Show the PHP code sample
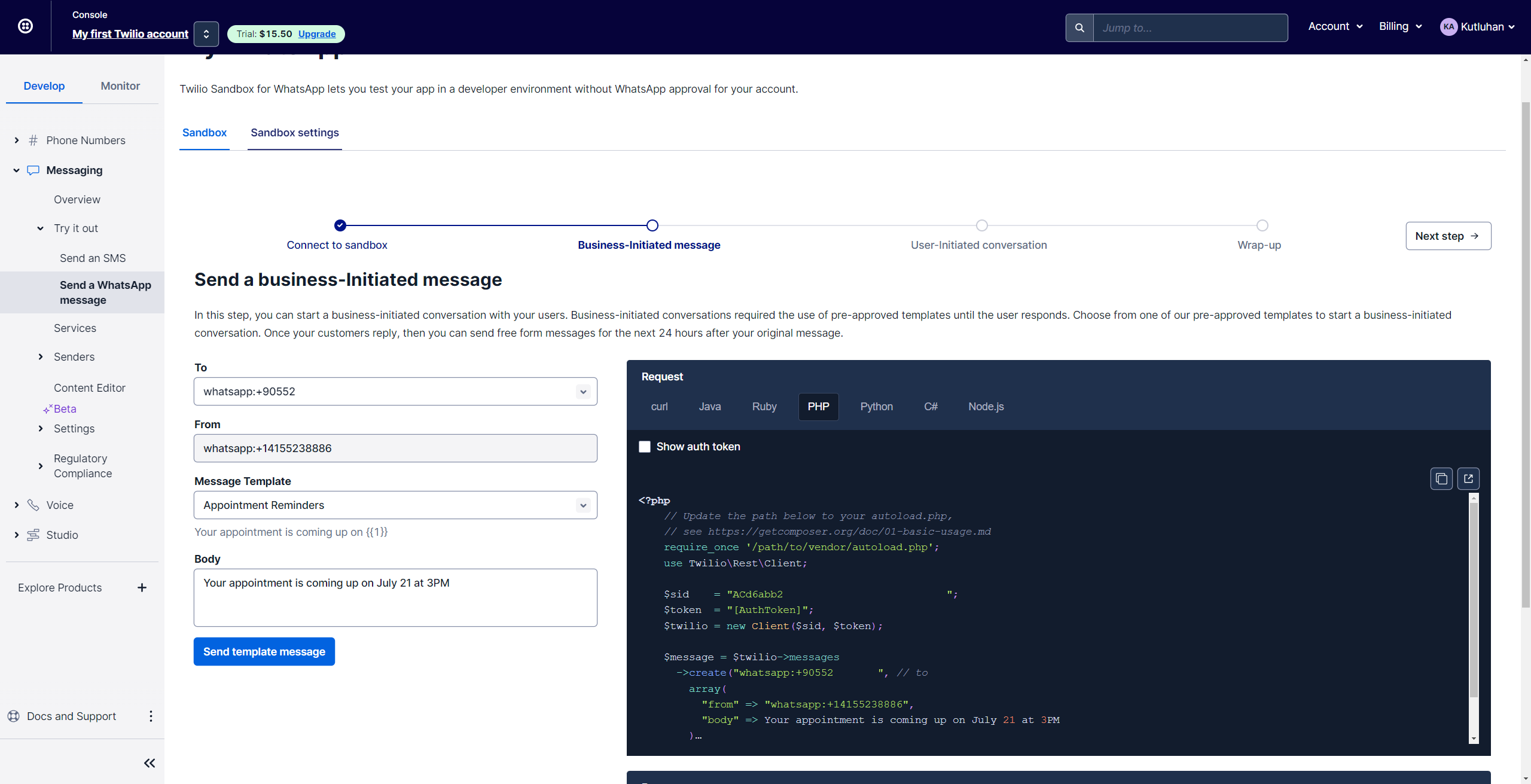Screen dimensions: 1531x784 point(819,407)
